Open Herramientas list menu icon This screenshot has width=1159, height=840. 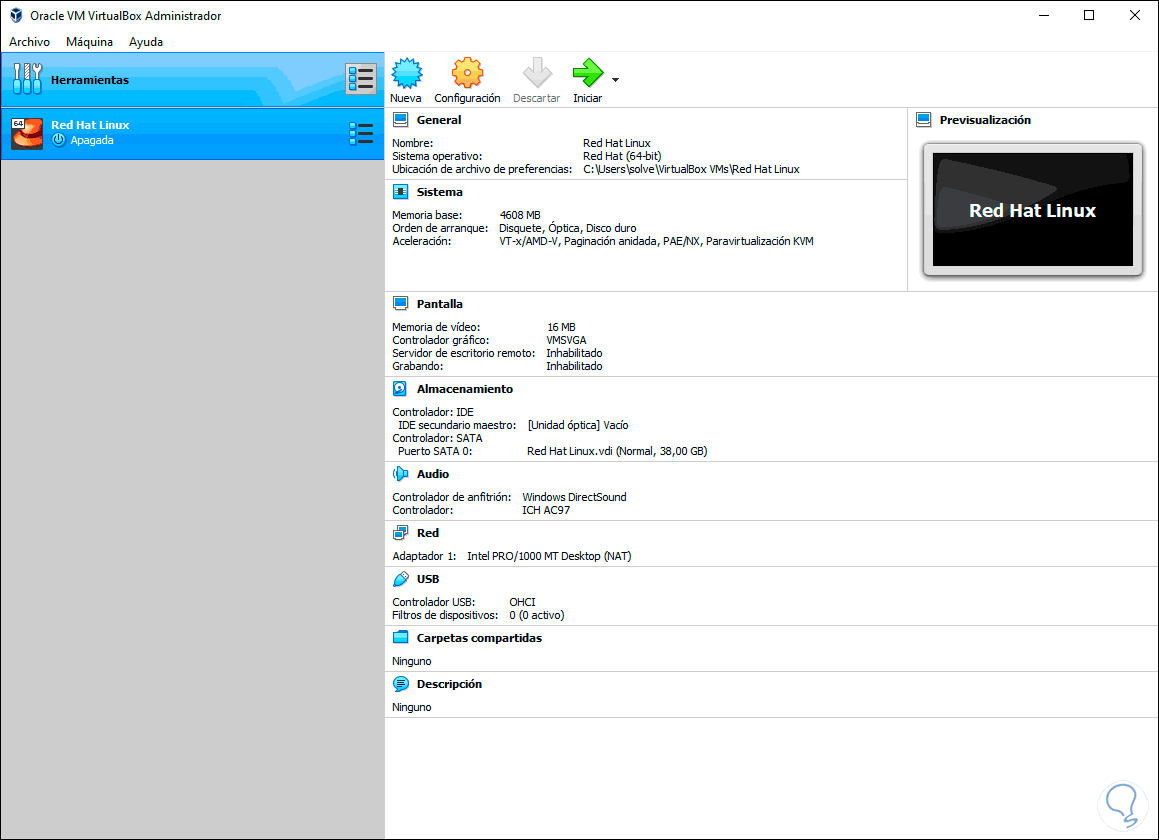tap(361, 79)
